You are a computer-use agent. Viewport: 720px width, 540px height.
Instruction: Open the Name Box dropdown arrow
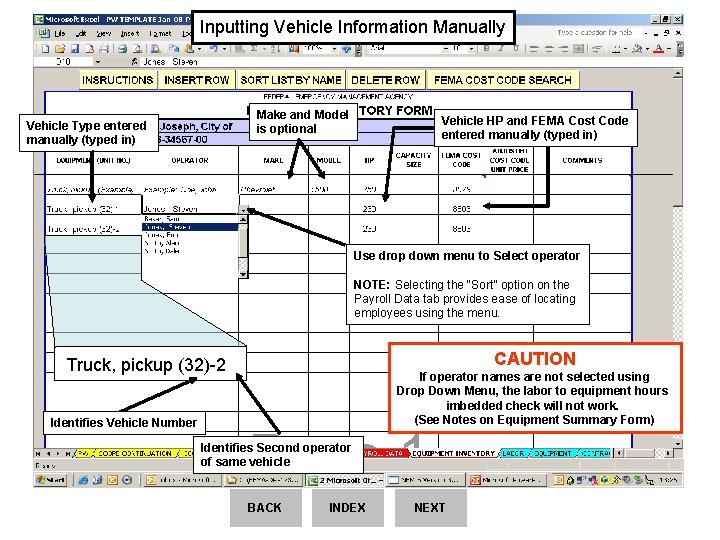click(97, 62)
